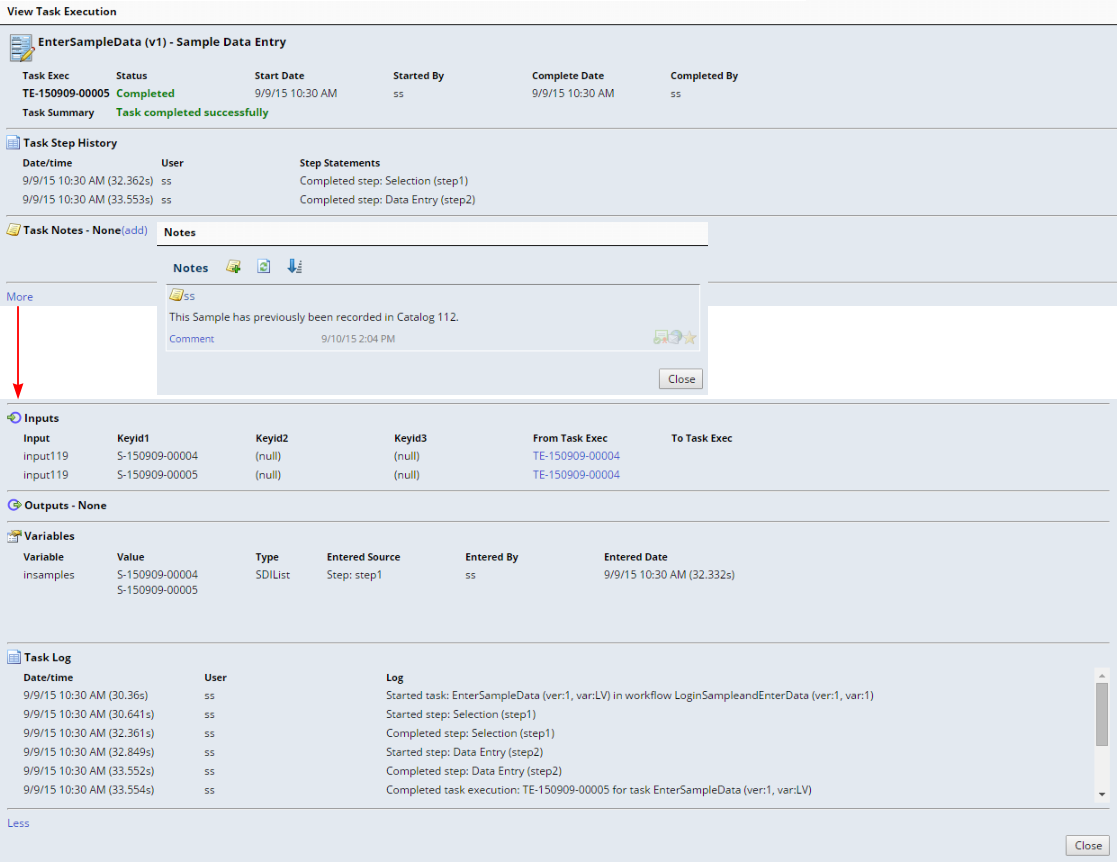
Task: Click the note text about Catalog 112
Action: coord(314,317)
